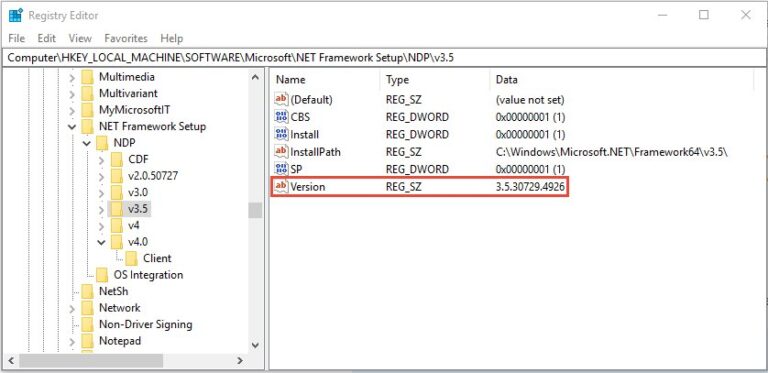
Task: Click the OS Integration folder icon
Action: (102, 275)
